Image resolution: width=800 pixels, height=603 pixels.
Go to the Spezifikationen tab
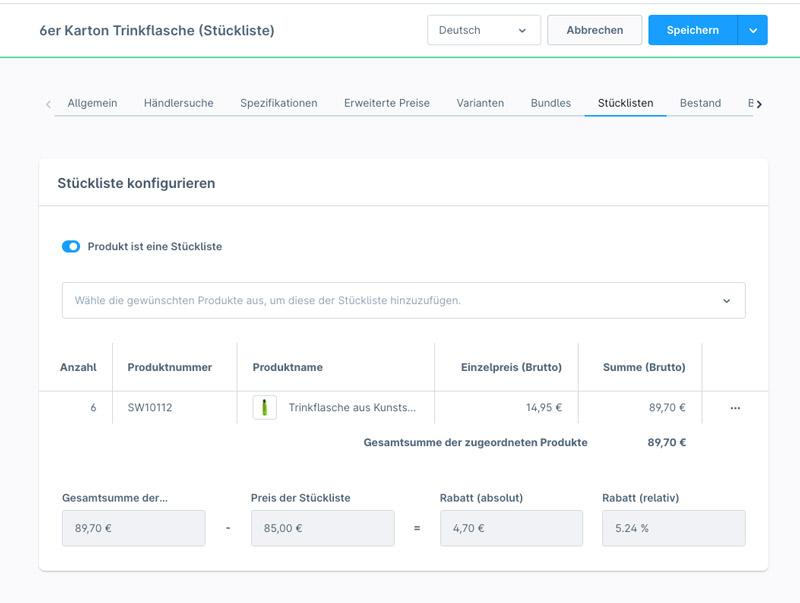[278, 103]
